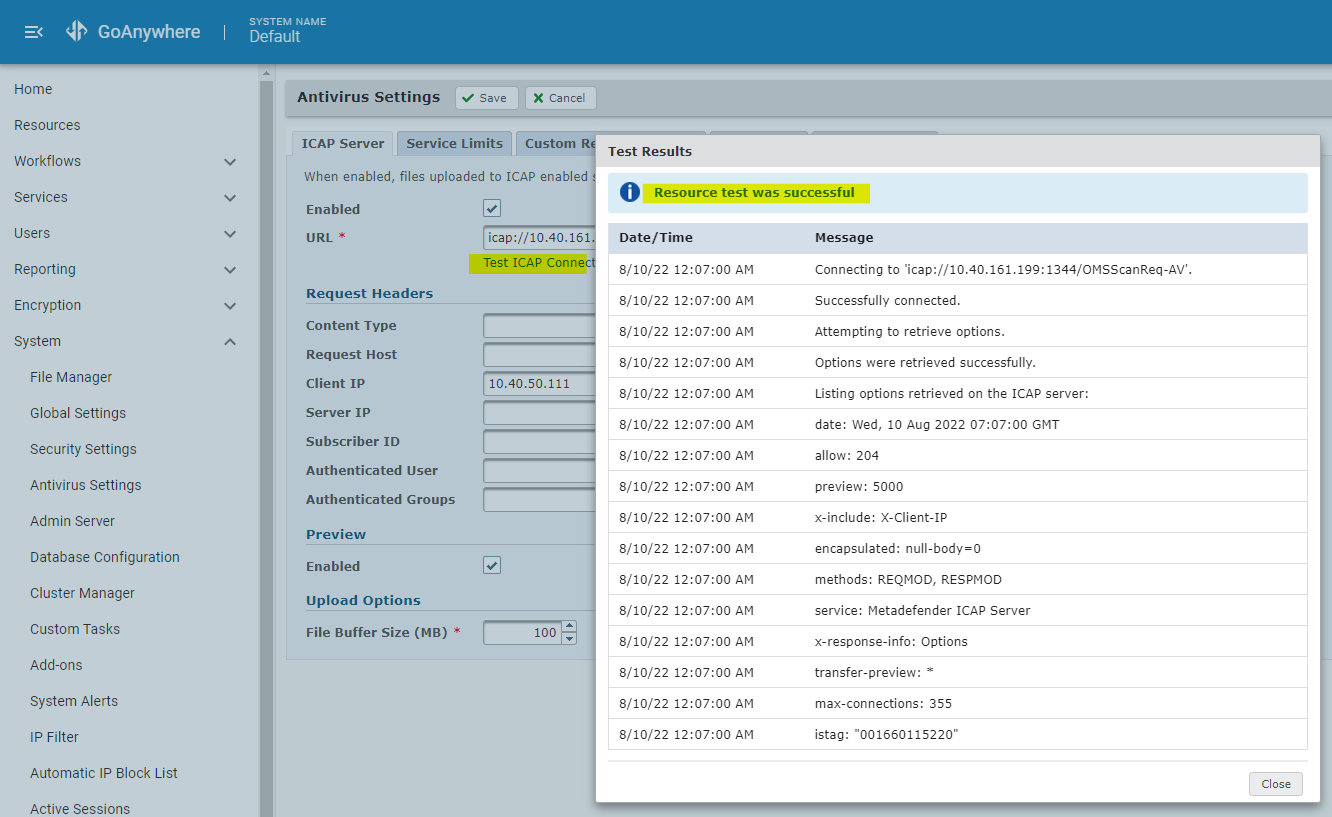
Task: Open Global Settings page
Action: pyautogui.click(x=78, y=413)
